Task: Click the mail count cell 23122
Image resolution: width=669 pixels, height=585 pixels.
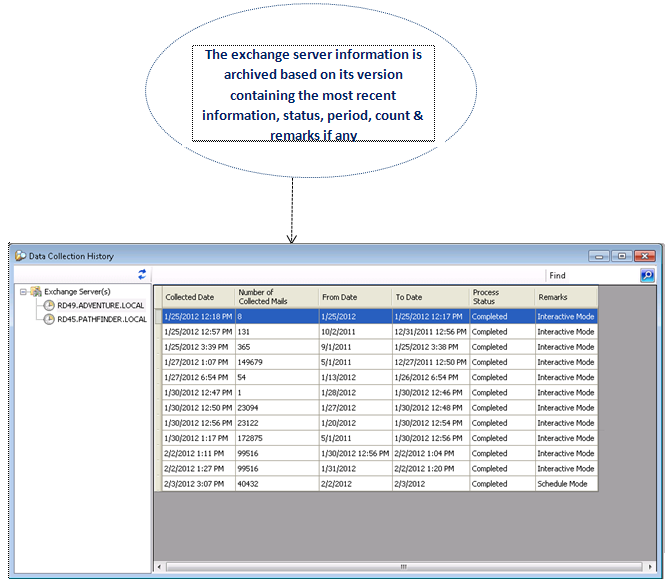Action: tap(277, 423)
